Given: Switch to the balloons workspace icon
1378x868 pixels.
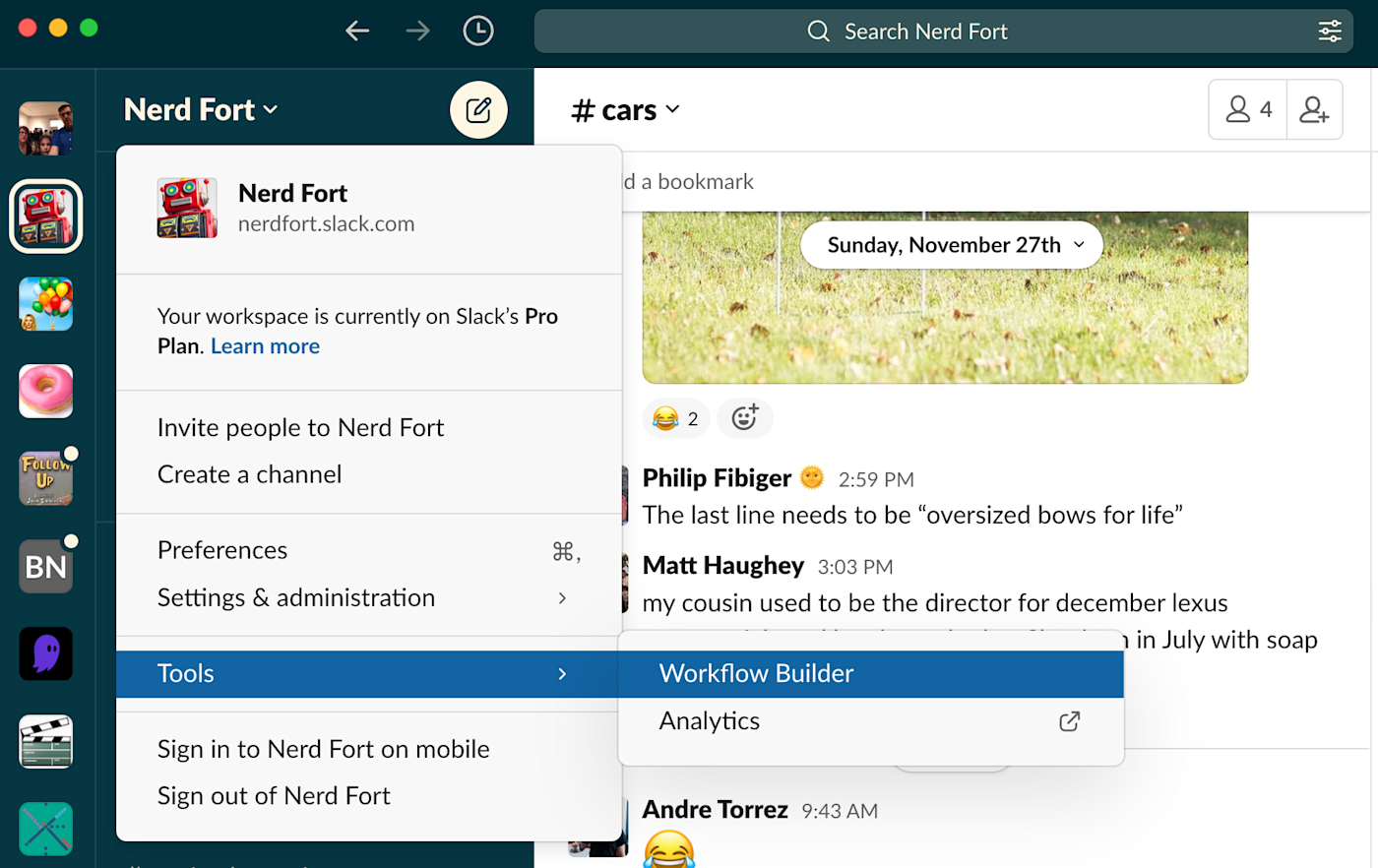Looking at the screenshot, I should coord(45,304).
